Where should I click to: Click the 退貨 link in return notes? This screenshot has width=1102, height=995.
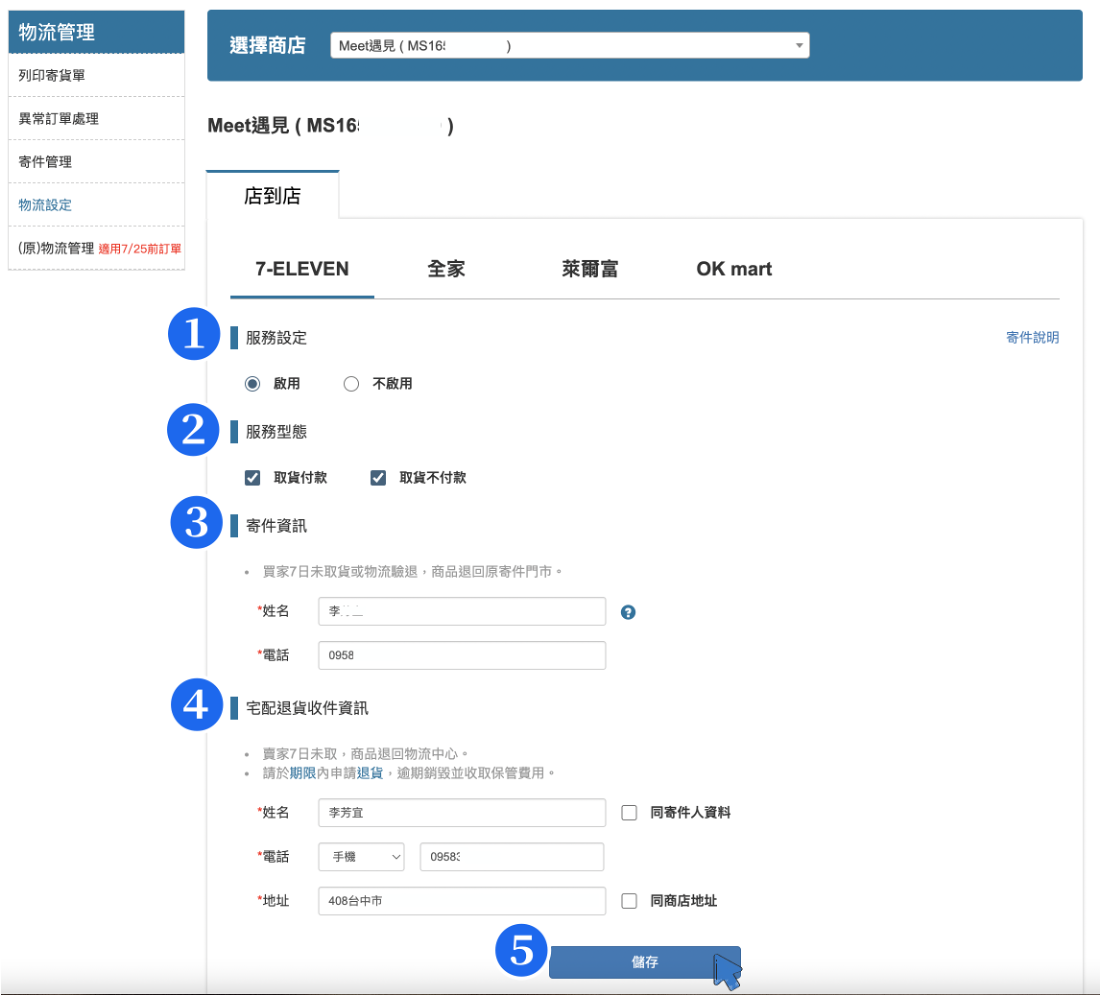coord(370,773)
